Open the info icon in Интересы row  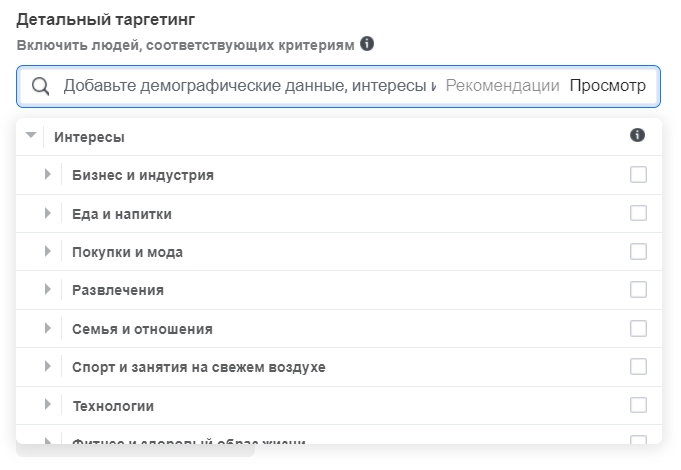coord(637,135)
